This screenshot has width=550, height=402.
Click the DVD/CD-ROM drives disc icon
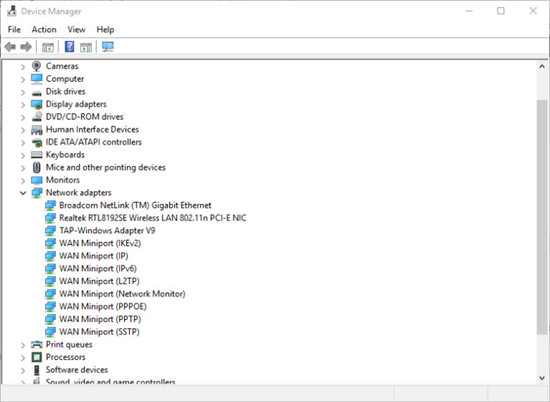[36, 116]
